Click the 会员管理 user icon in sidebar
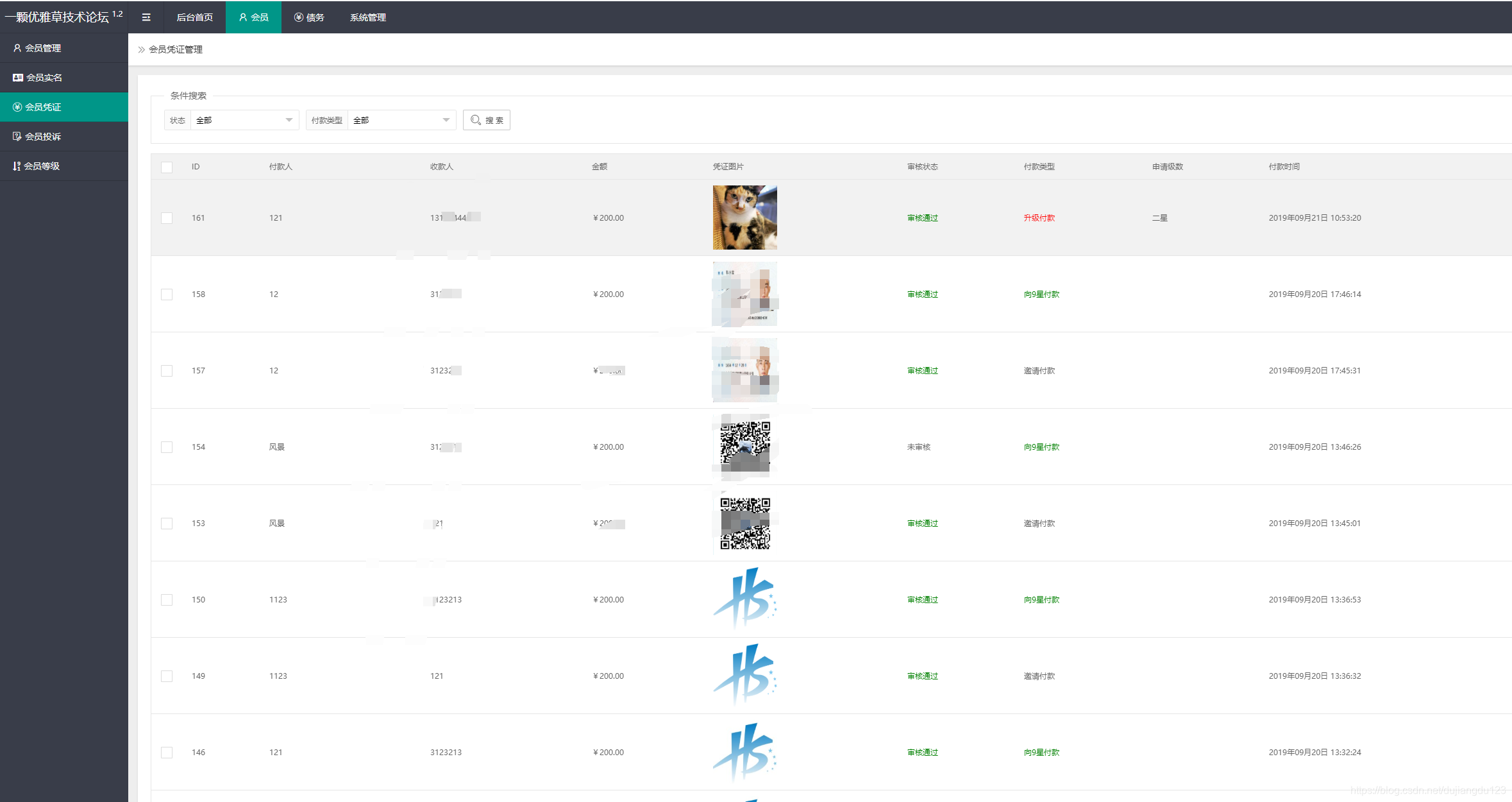Image resolution: width=1512 pixels, height=802 pixels. click(17, 48)
